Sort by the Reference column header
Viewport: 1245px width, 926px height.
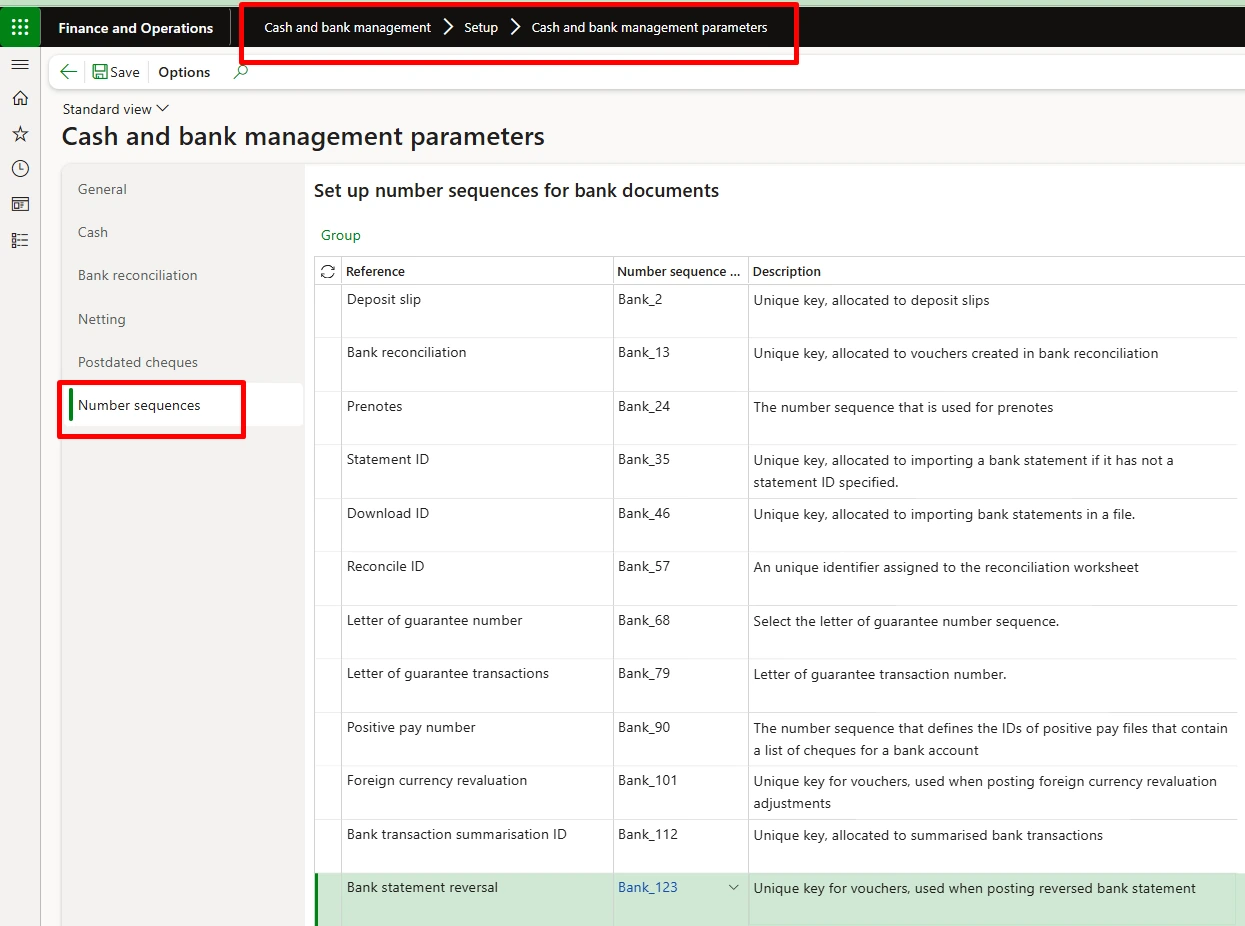tap(477, 271)
